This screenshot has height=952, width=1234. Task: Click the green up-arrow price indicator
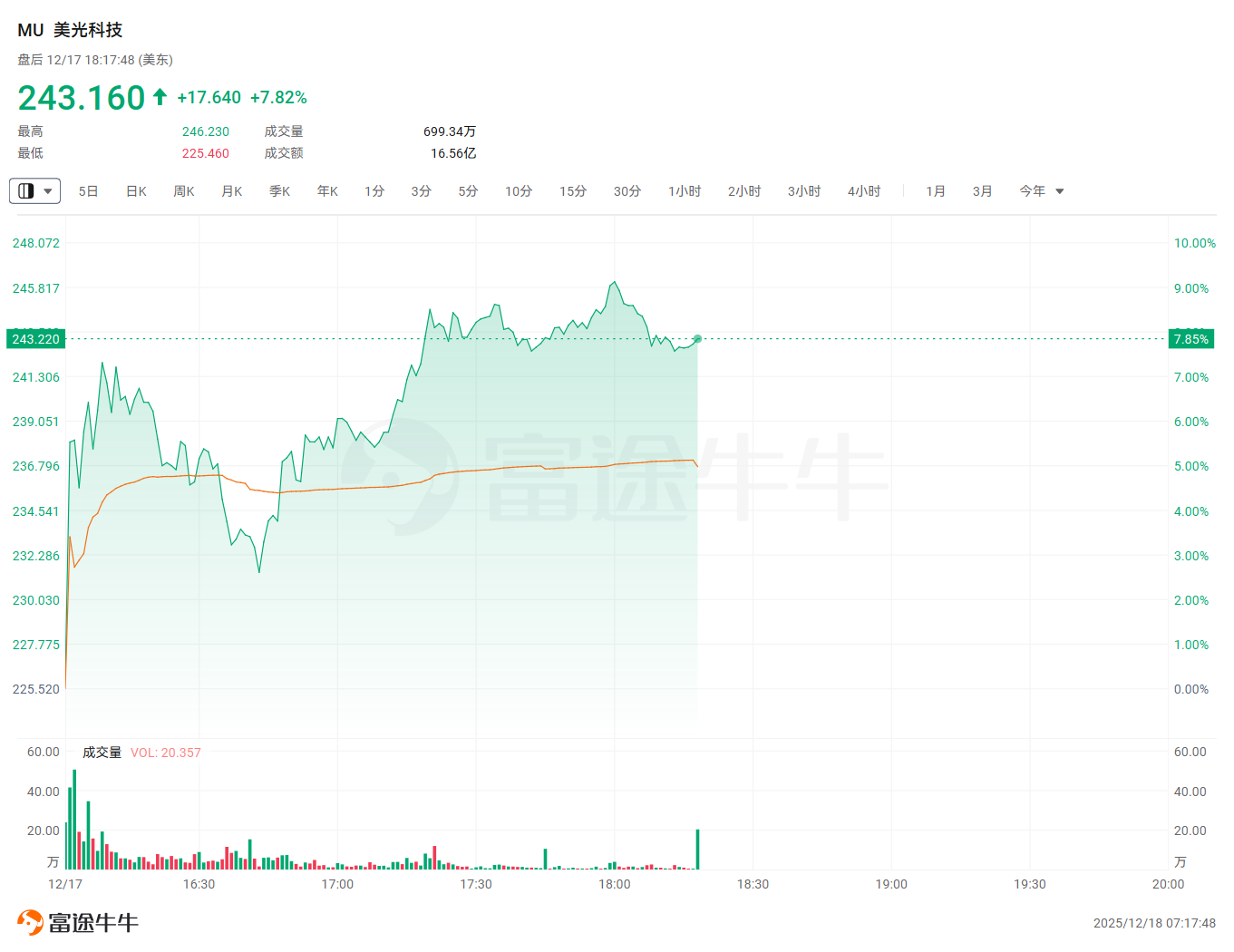tap(160, 97)
